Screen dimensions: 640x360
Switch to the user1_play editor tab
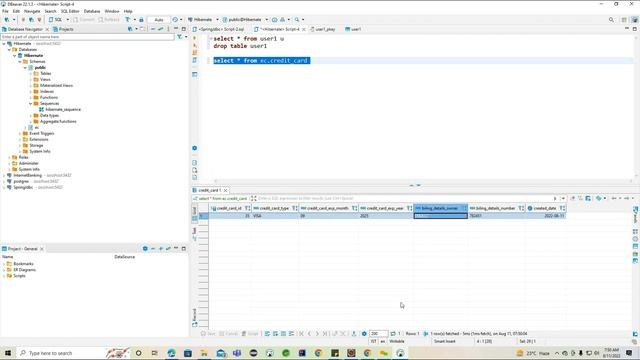click(x=322, y=29)
